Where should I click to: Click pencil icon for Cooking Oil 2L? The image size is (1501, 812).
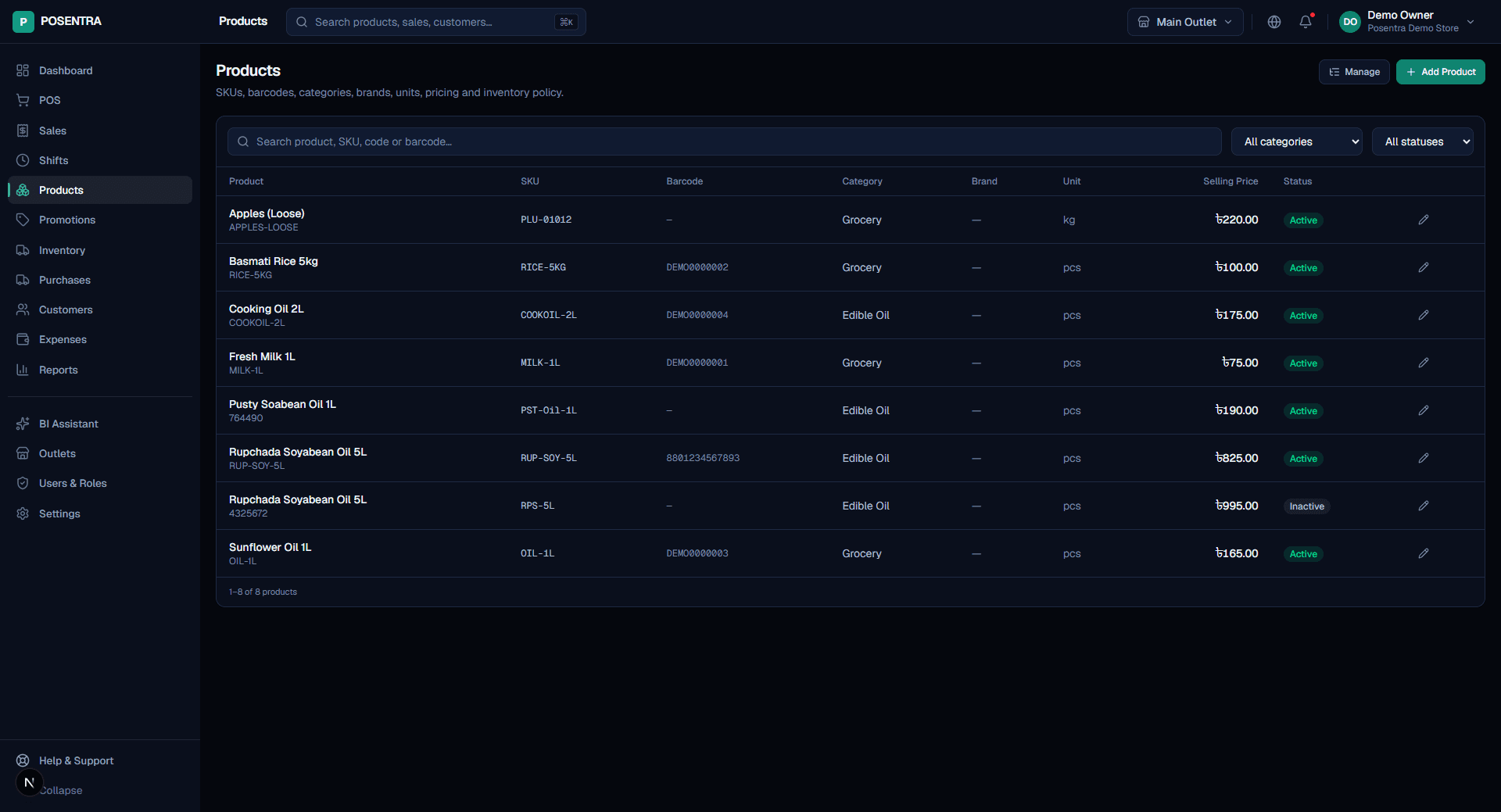click(x=1424, y=315)
